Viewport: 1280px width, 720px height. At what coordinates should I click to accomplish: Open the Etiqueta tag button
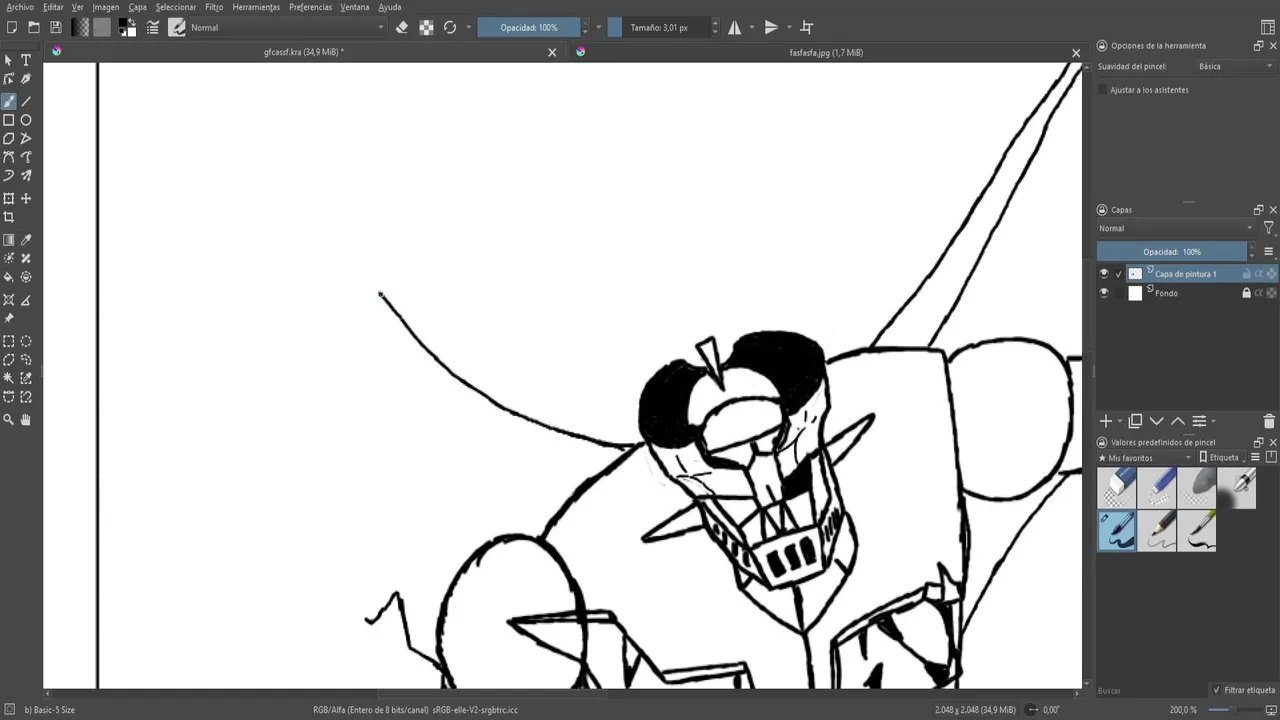(1222, 458)
